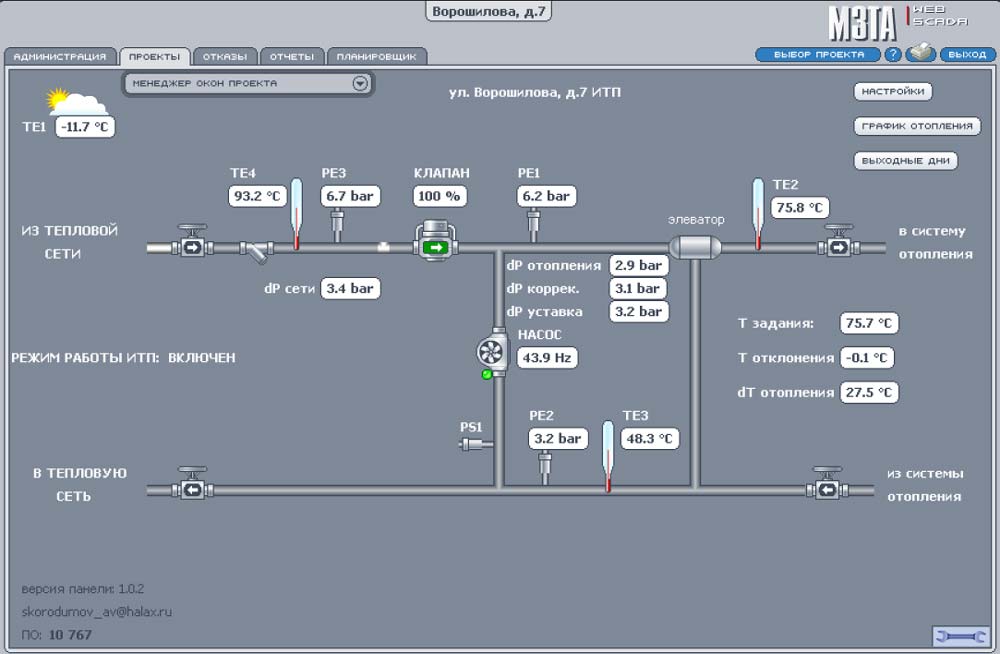Go to the ОТЧЕТЫ tab
Screen dimensions: 1000x654
292,57
